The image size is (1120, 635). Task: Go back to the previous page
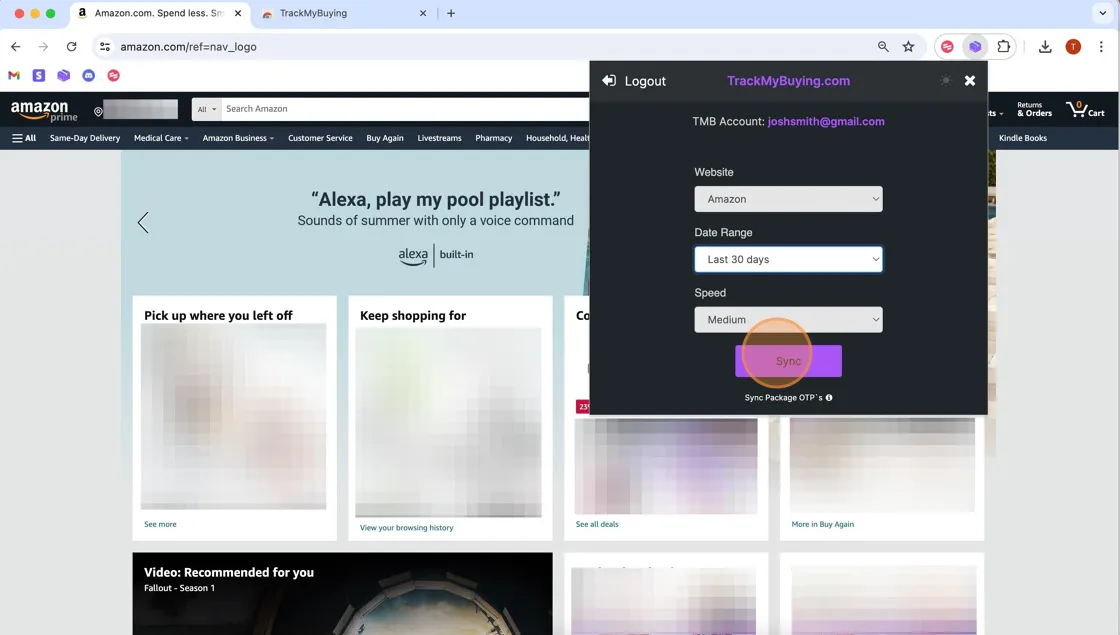pyautogui.click(x=16, y=46)
